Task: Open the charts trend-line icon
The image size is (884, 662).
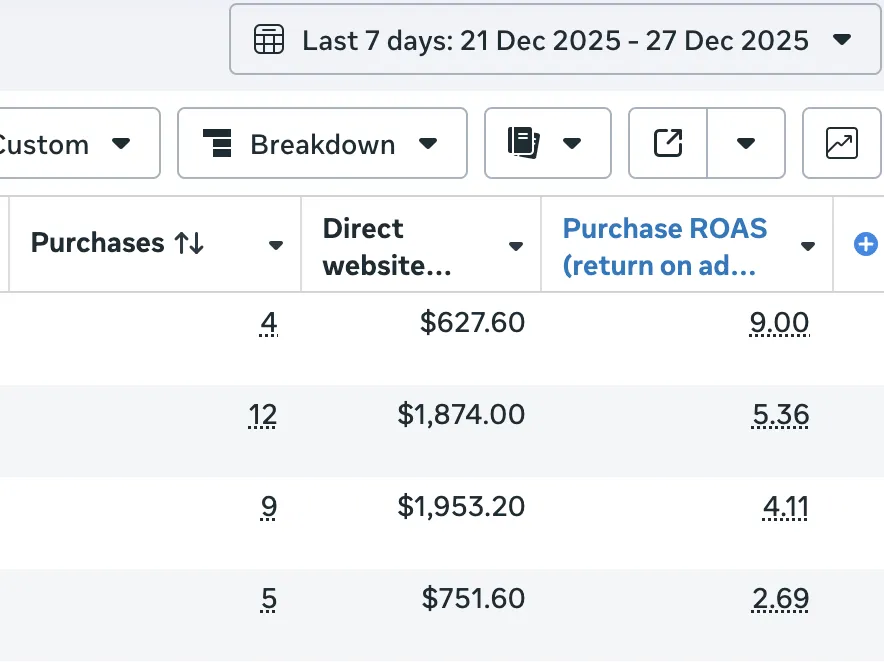Action: click(x=841, y=144)
